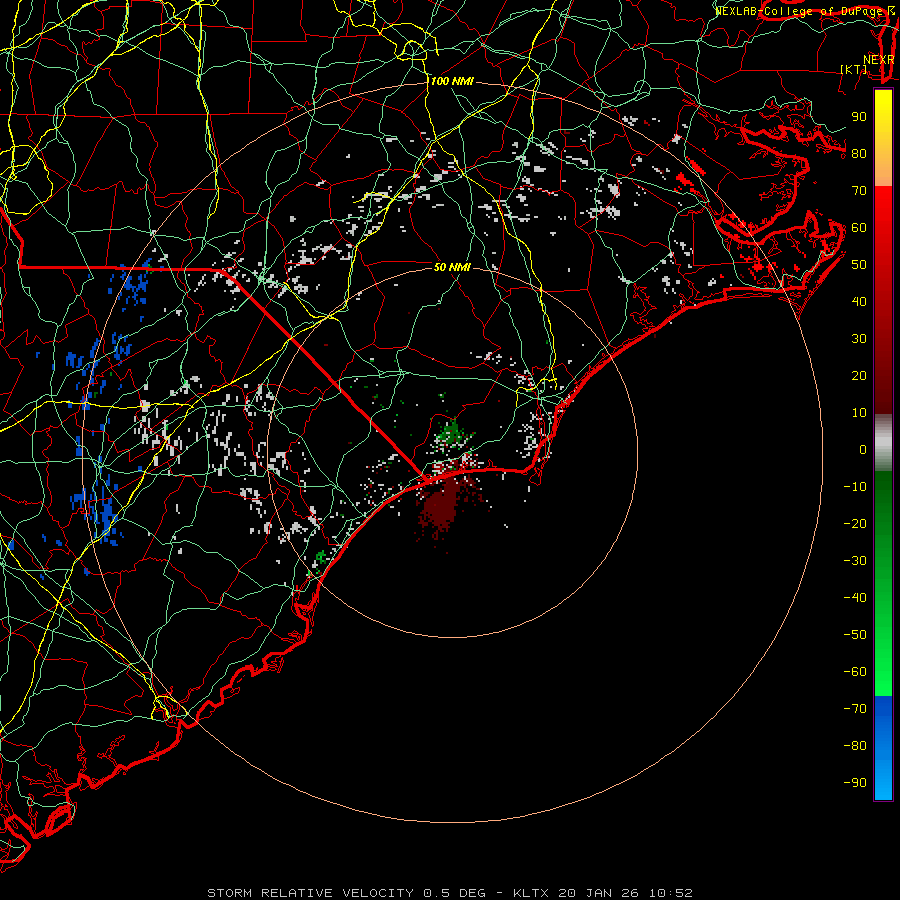
Task: Click the gray near-zero segment of the color bar
Action: [x=883, y=443]
